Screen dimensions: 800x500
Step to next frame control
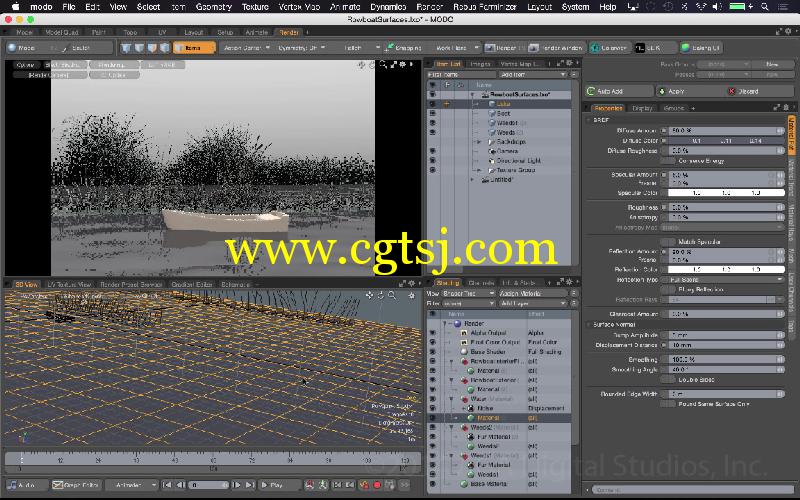[237, 485]
